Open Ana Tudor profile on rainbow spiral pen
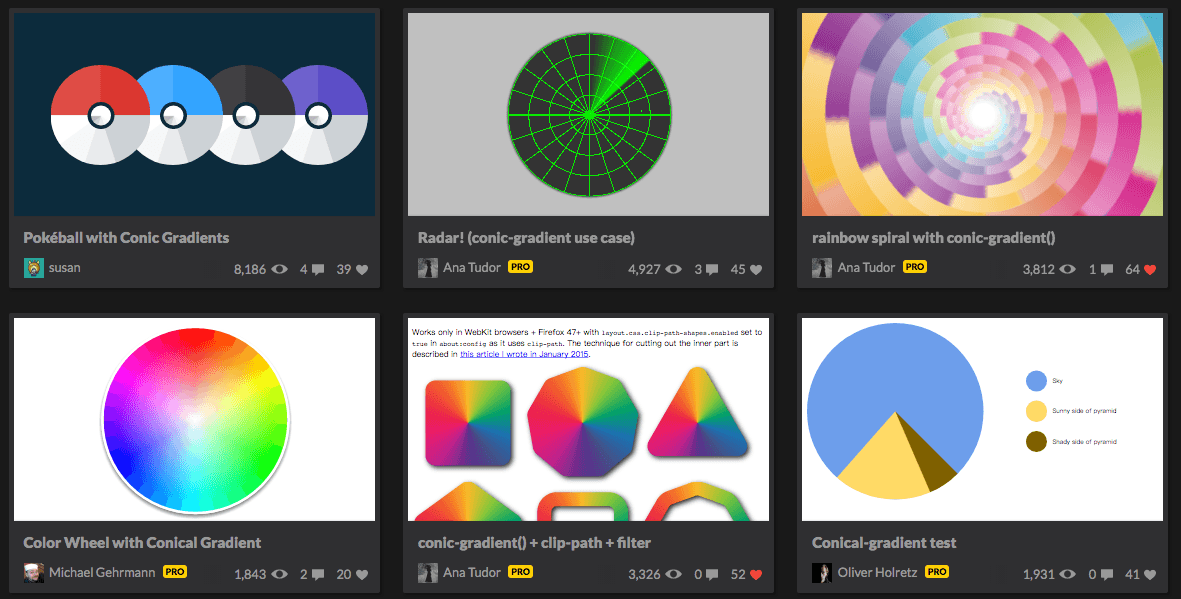 tap(866, 267)
